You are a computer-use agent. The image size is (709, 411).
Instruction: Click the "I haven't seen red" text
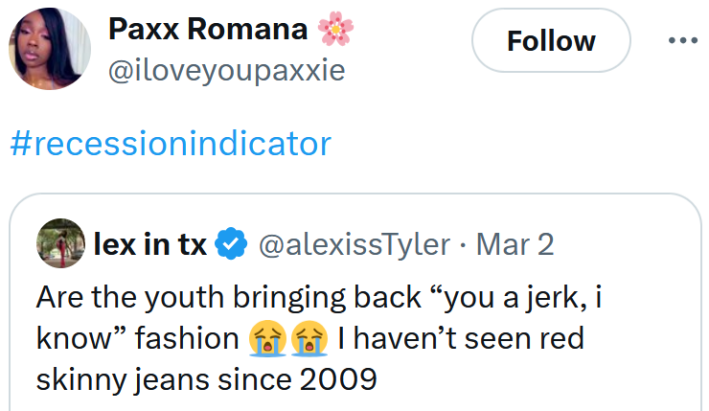point(460,339)
